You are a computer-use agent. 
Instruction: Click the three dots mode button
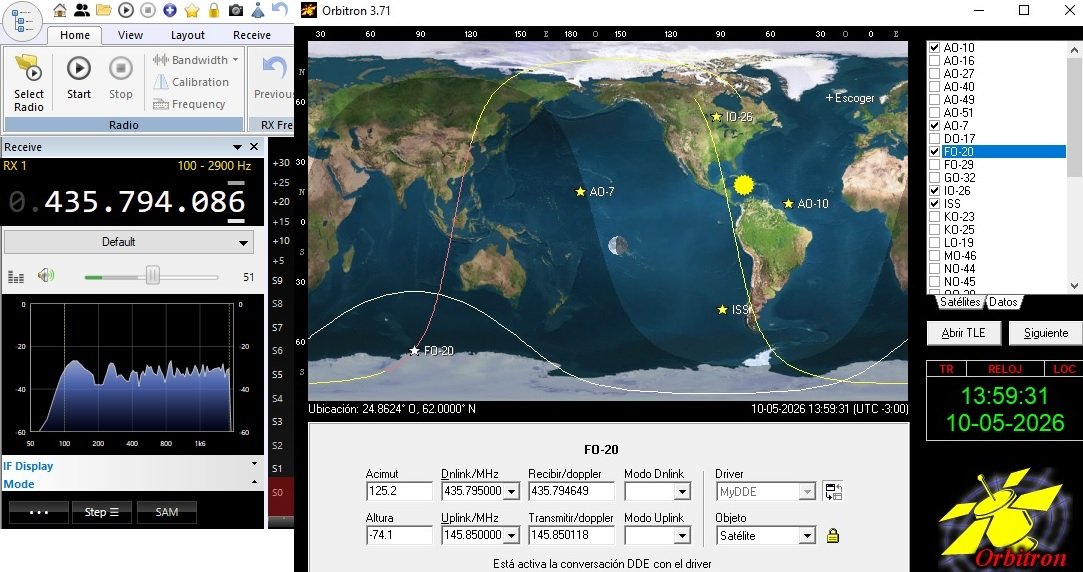pos(39,513)
